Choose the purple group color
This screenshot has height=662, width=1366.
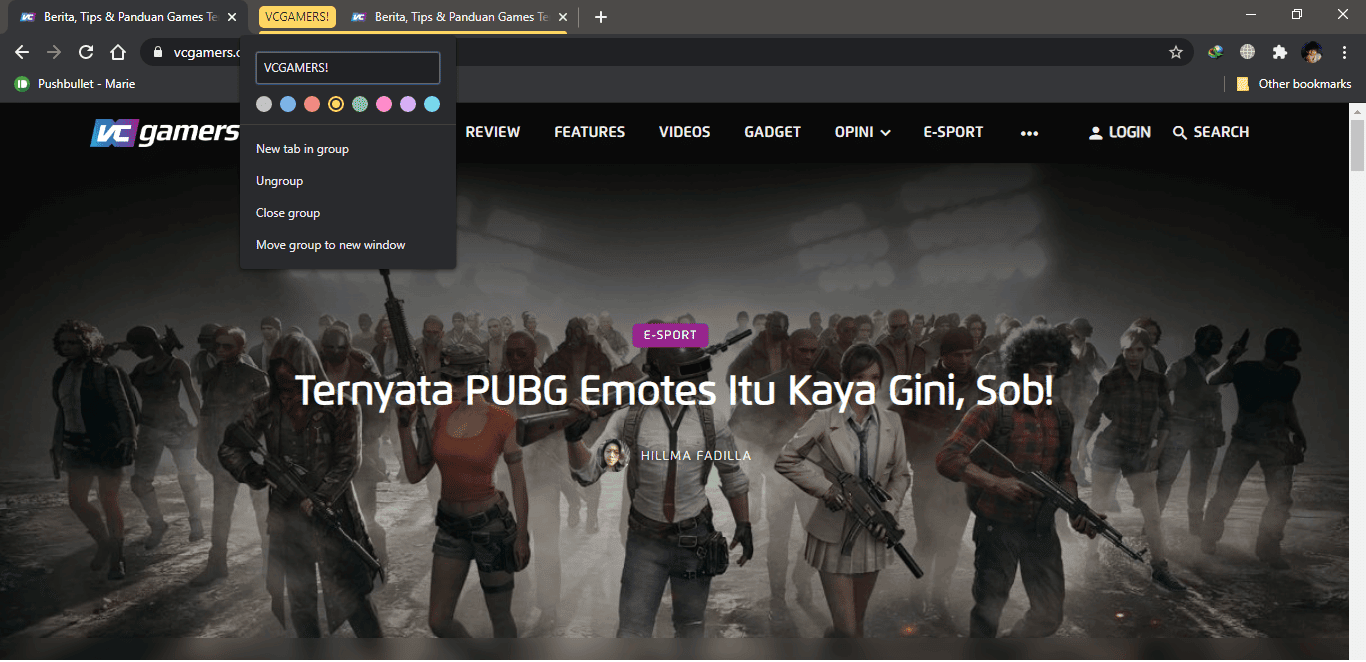408,104
